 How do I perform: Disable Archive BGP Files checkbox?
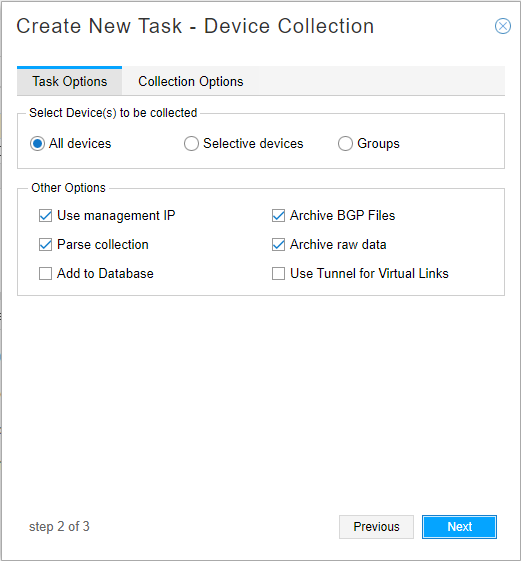point(278,215)
